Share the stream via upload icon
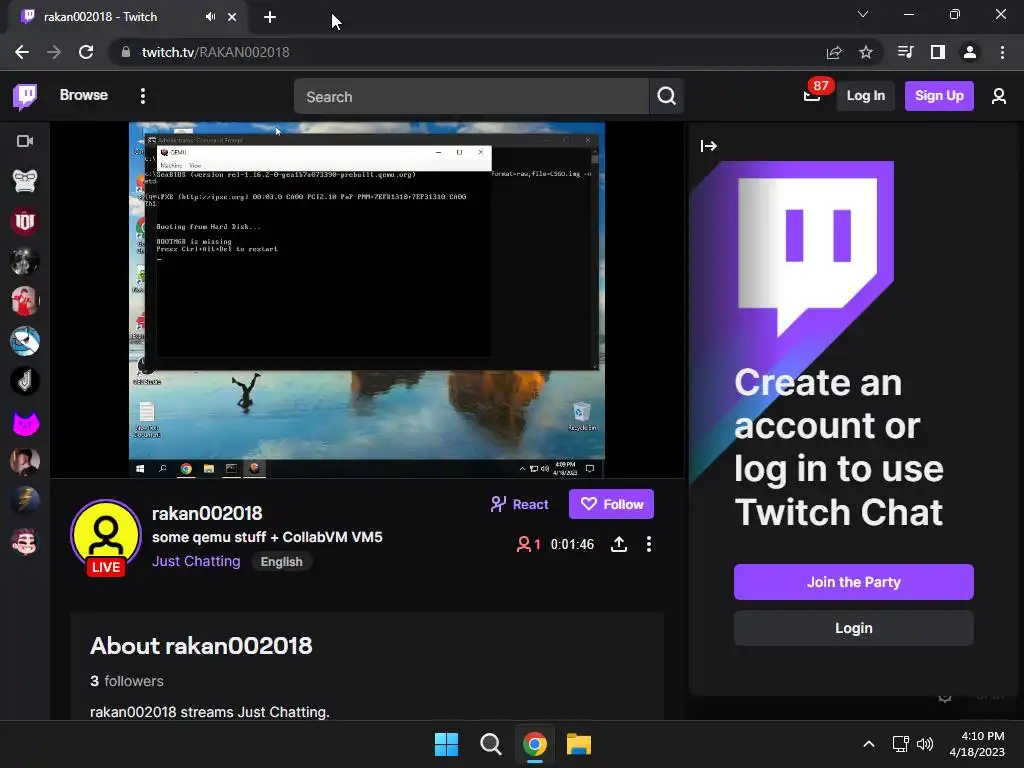 618,544
